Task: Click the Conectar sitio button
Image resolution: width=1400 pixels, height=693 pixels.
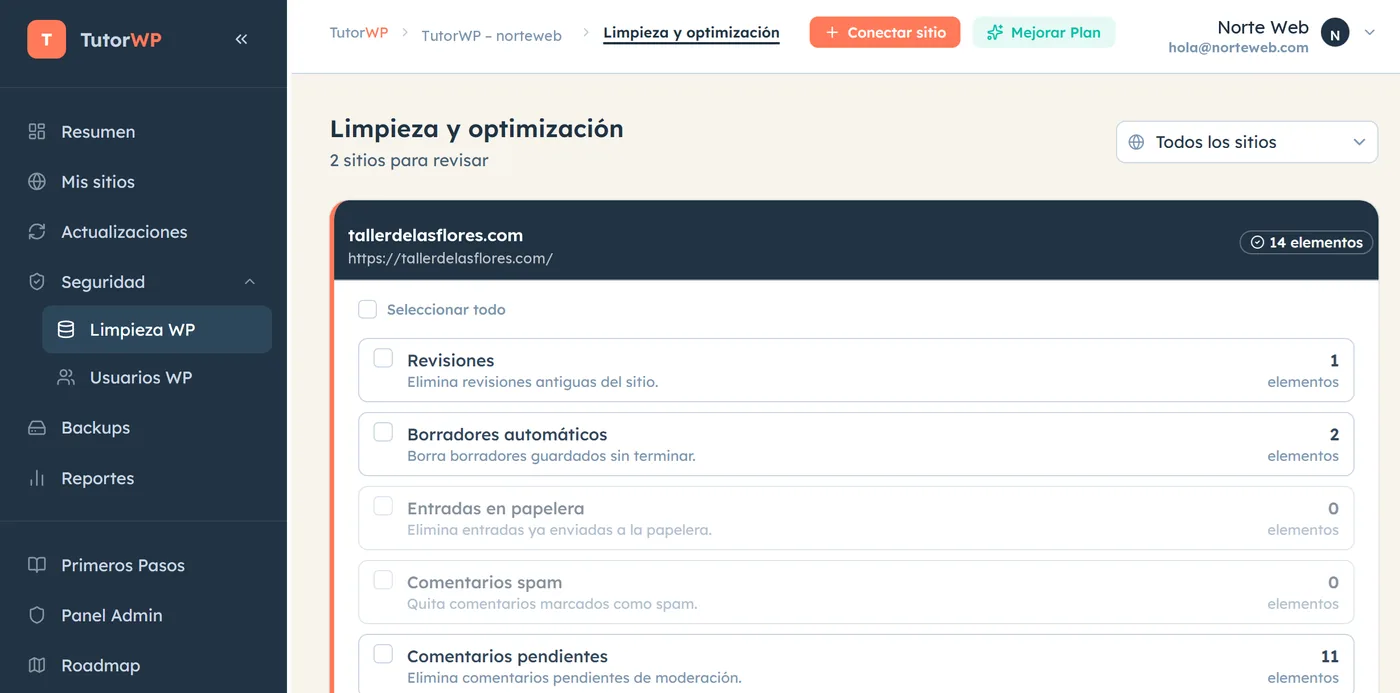Action: tap(885, 32)
